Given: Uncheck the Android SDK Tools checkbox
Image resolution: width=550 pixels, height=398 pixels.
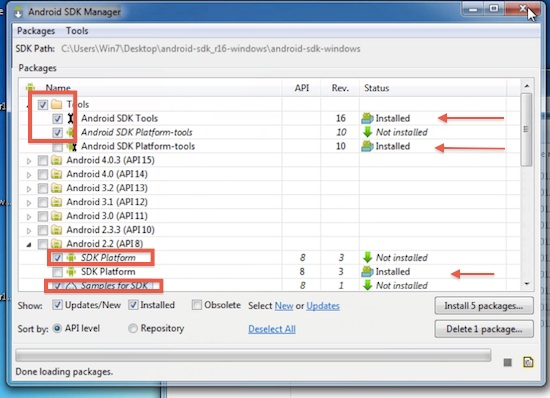Looking at the screenshot, I should point(58,119).
